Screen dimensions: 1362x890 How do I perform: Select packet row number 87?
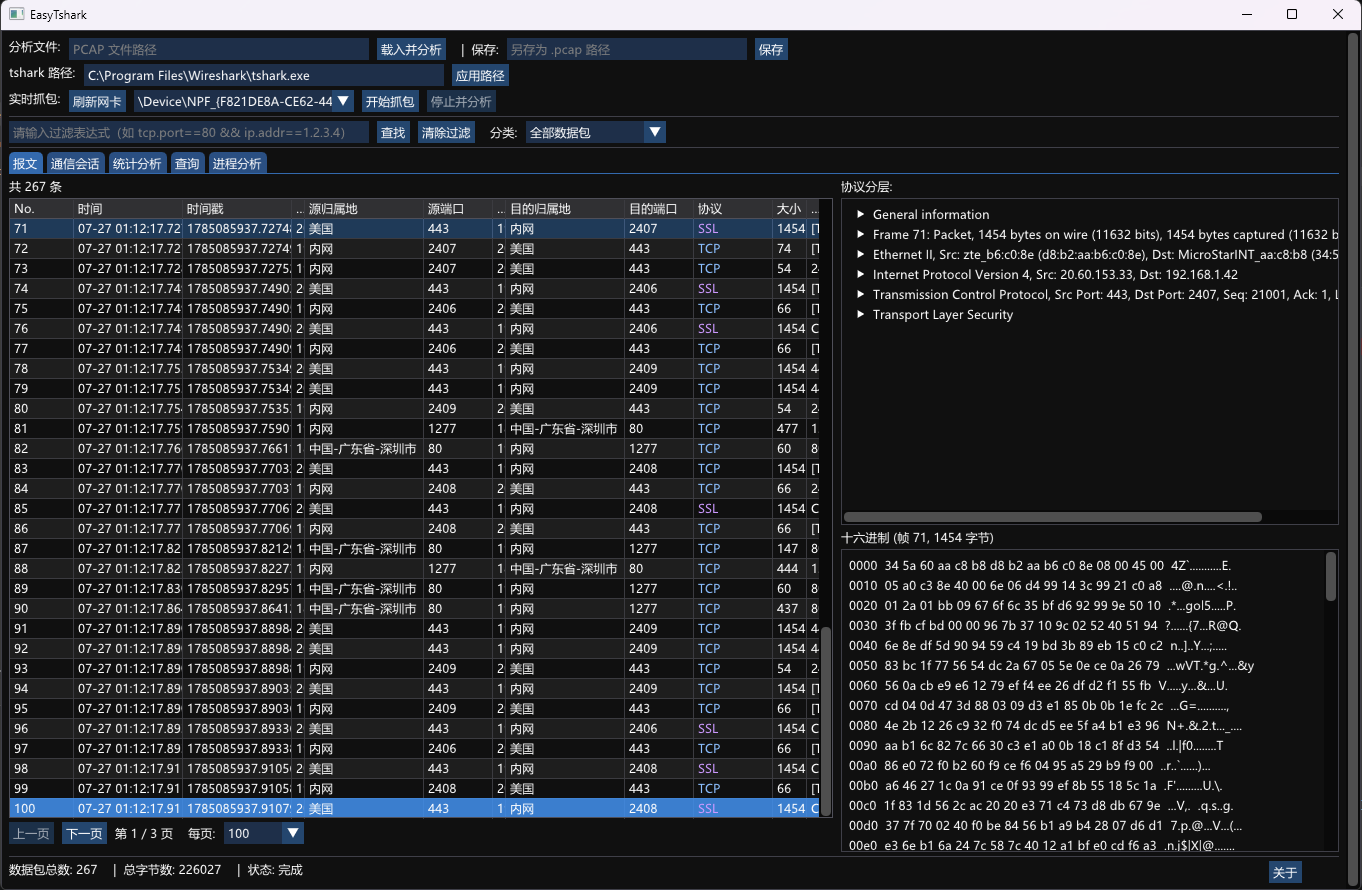415,549
